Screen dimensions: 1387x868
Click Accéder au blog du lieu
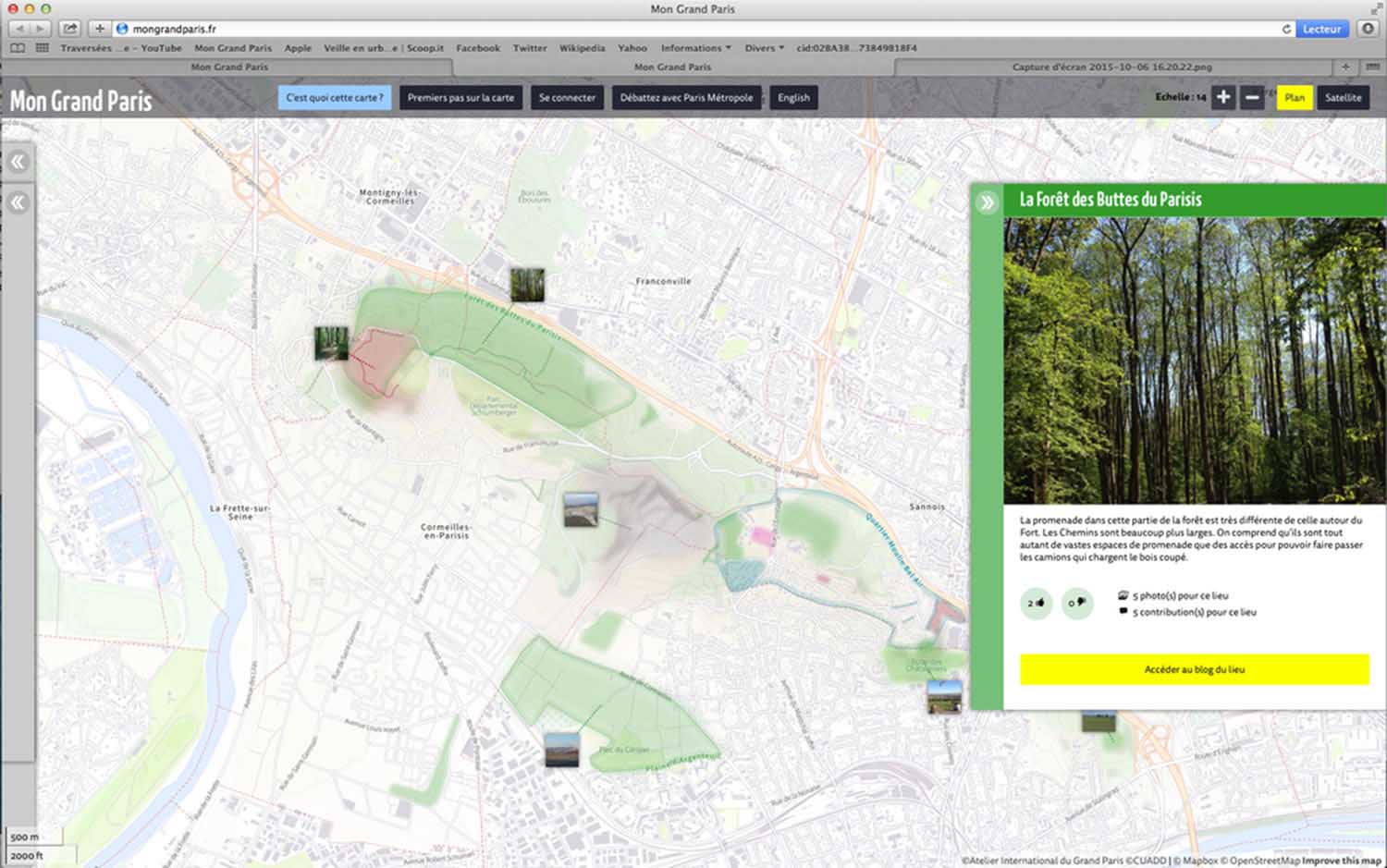tap(1194, 669)
